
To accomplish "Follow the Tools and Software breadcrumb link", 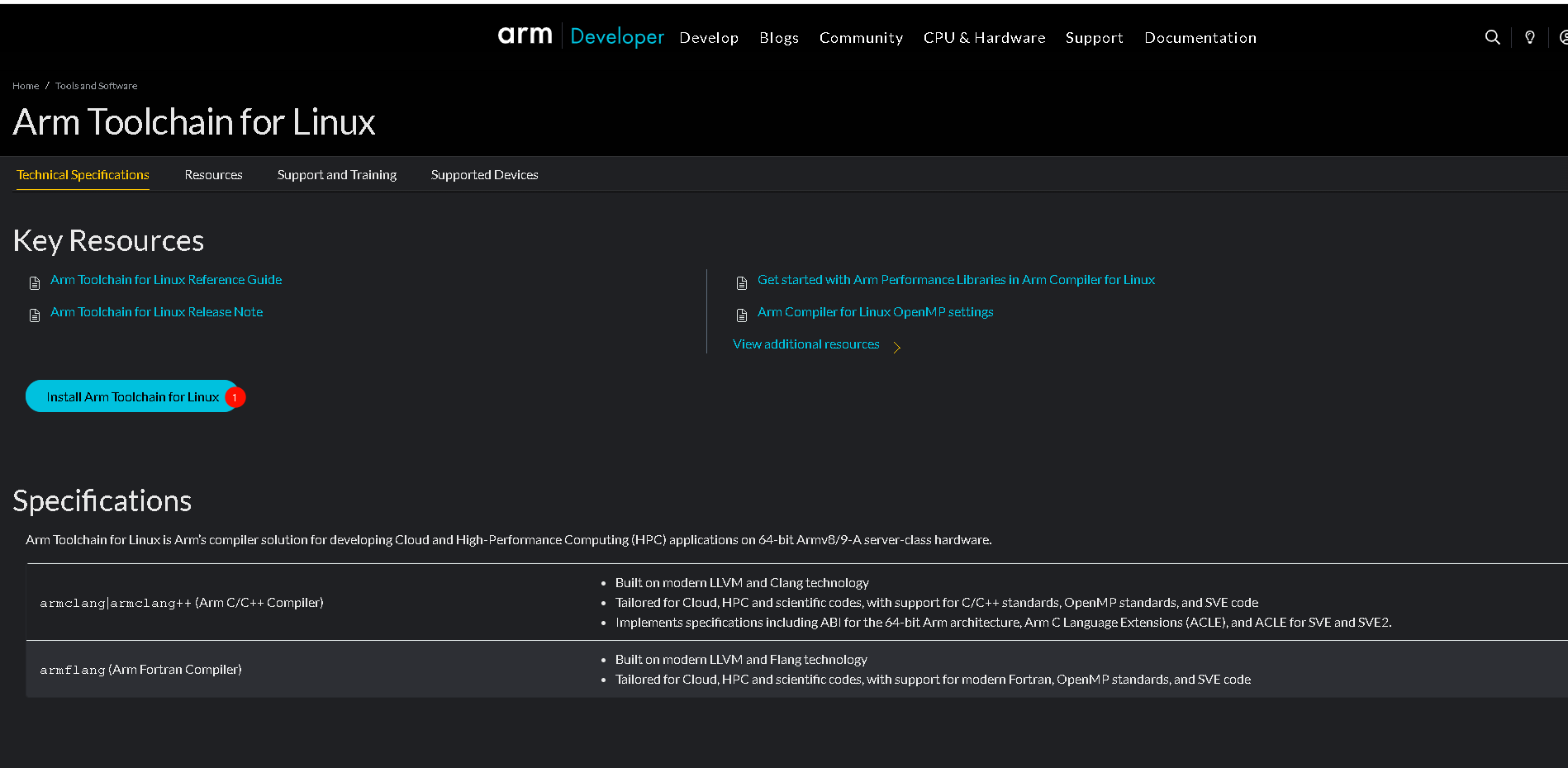I will tap(96, 85).
